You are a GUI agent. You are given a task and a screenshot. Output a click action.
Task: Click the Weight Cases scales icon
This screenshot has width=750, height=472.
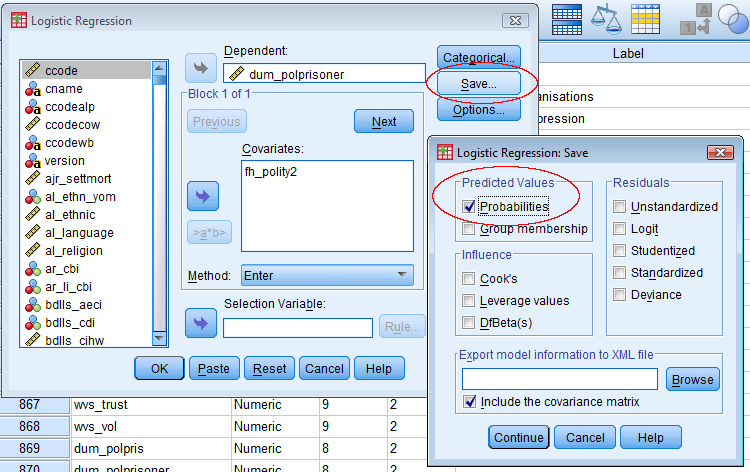[605, 19]
